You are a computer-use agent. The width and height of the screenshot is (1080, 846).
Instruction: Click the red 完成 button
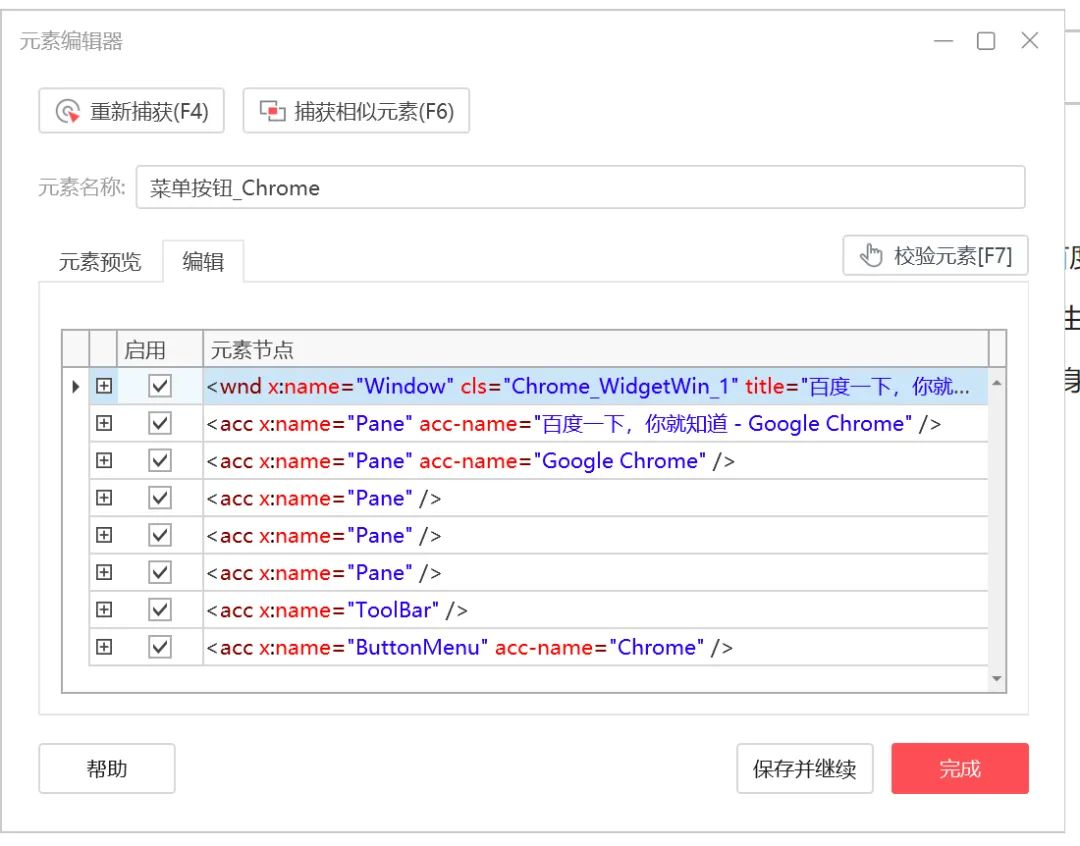coord(959,769)
